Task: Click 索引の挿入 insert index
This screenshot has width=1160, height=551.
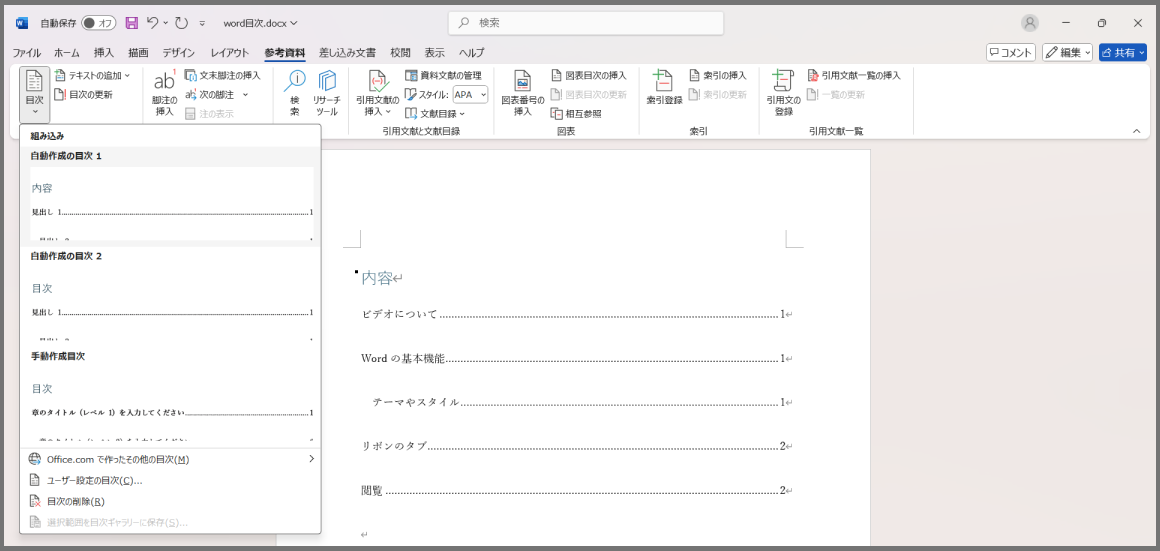Action: (x=718, y=75)
